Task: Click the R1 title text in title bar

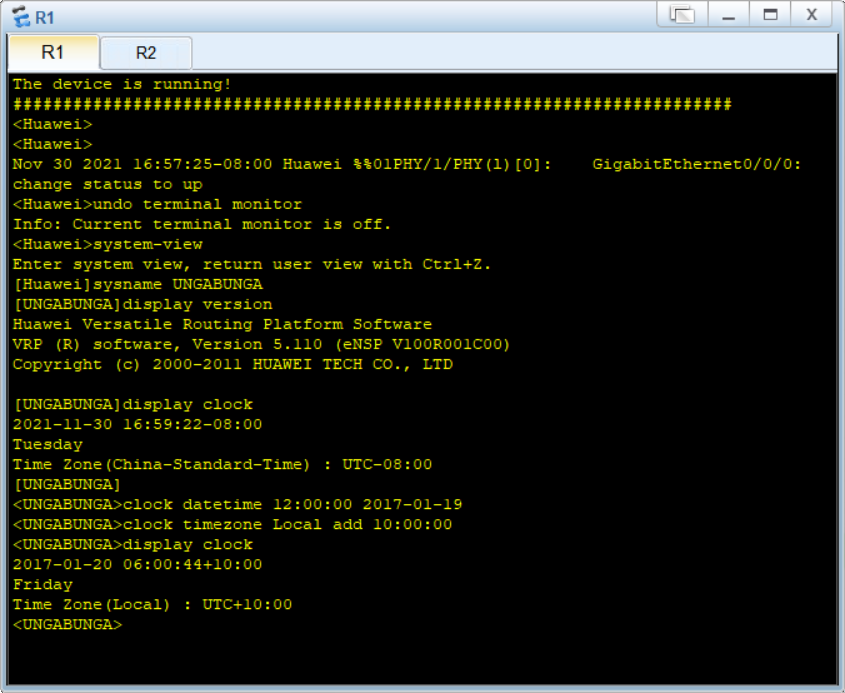Action: click(x=45, y=18)
